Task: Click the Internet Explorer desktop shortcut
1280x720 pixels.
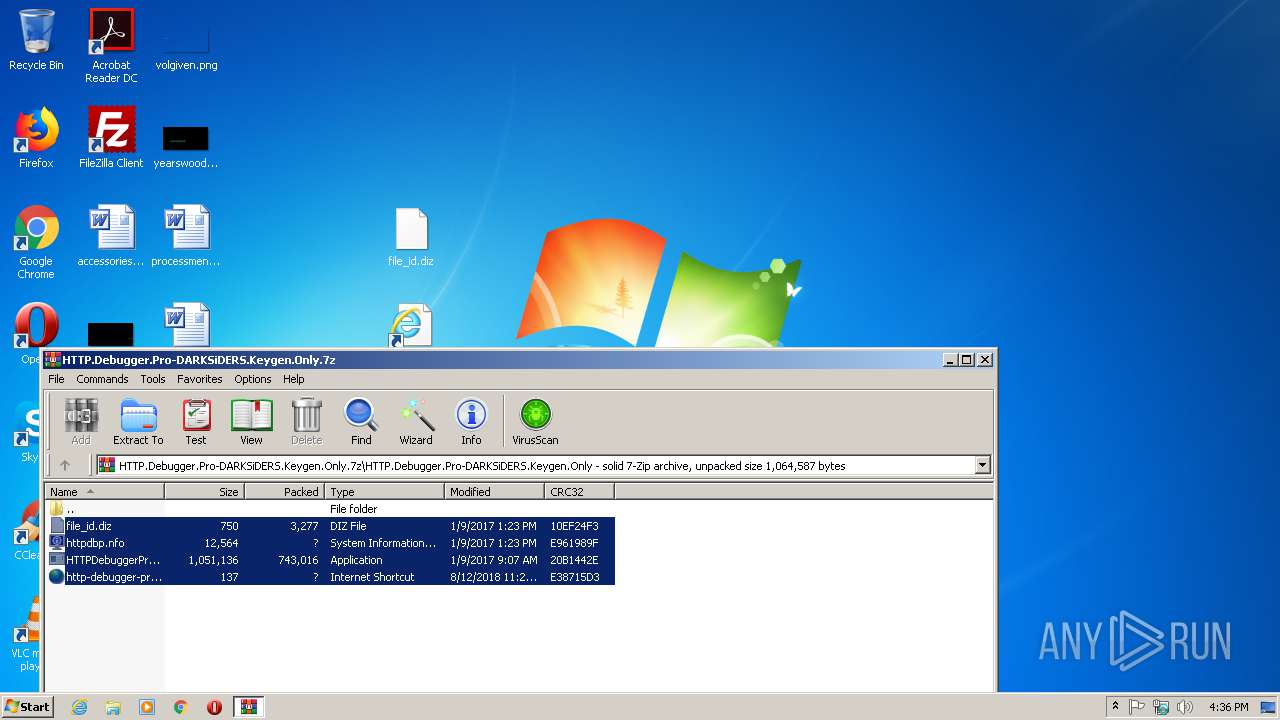Action: (x=411, y=326)
